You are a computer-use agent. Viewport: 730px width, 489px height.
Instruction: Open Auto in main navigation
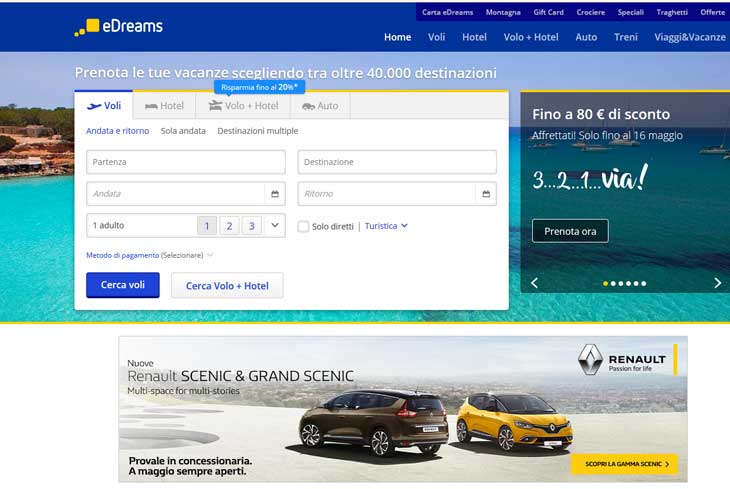pyautogui.click(x=586, y=37)
